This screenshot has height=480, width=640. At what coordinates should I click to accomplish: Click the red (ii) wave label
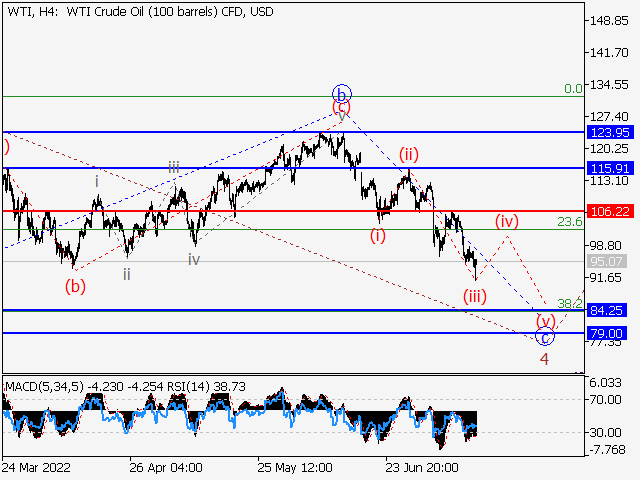[408, 154]
